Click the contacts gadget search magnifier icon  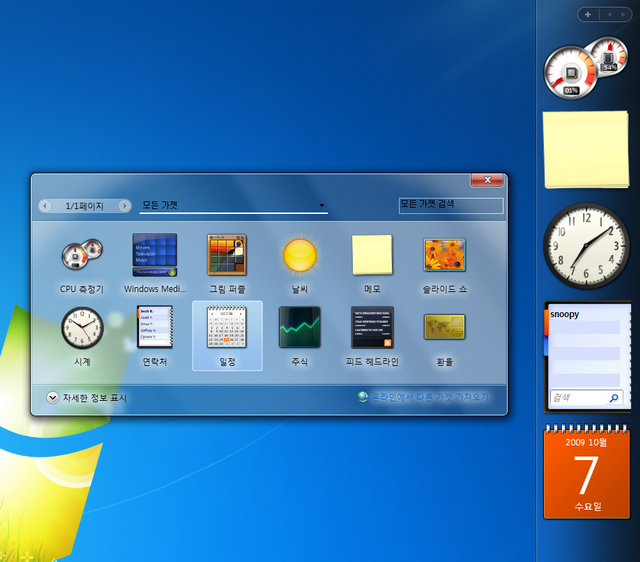(613, 398)
